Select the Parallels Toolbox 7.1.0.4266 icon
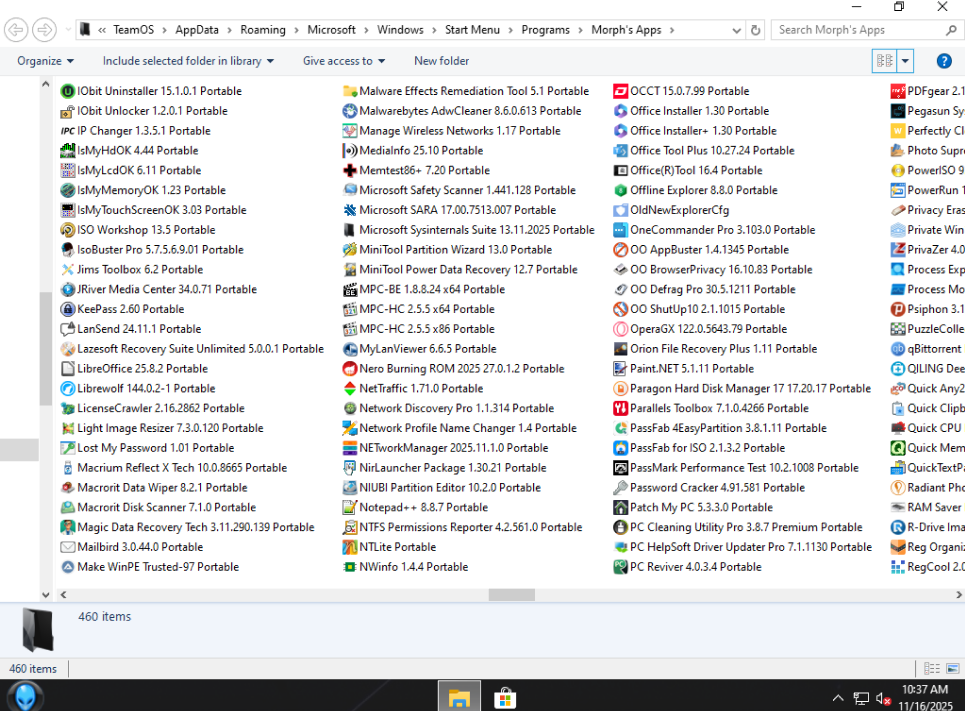Image resolution: width=965 pixels, height=711 pixels. (x=620, y=408)
